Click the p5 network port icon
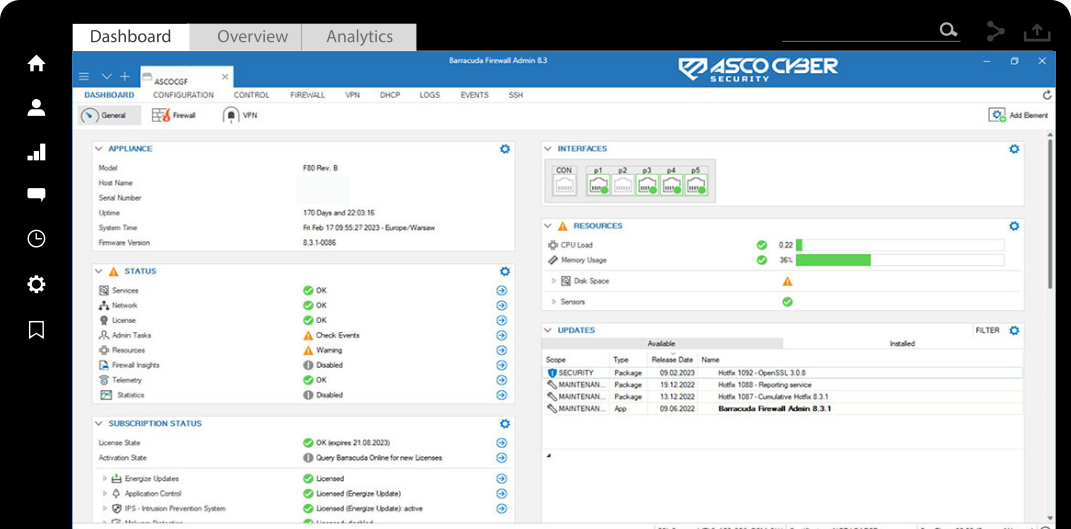 pos(696,185)
